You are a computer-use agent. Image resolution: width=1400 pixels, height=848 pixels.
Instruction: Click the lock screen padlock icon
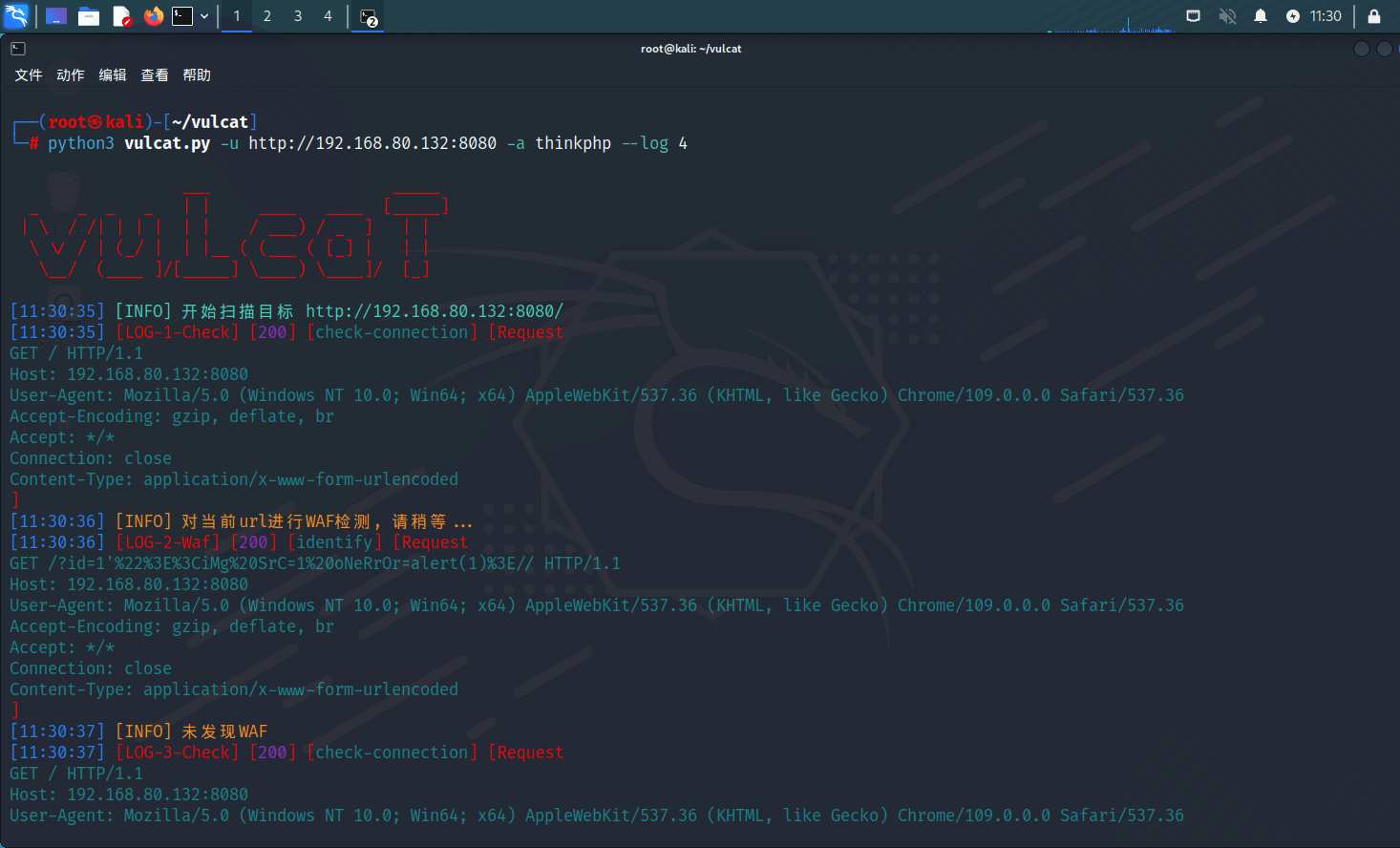click(x=1374, y=16)
